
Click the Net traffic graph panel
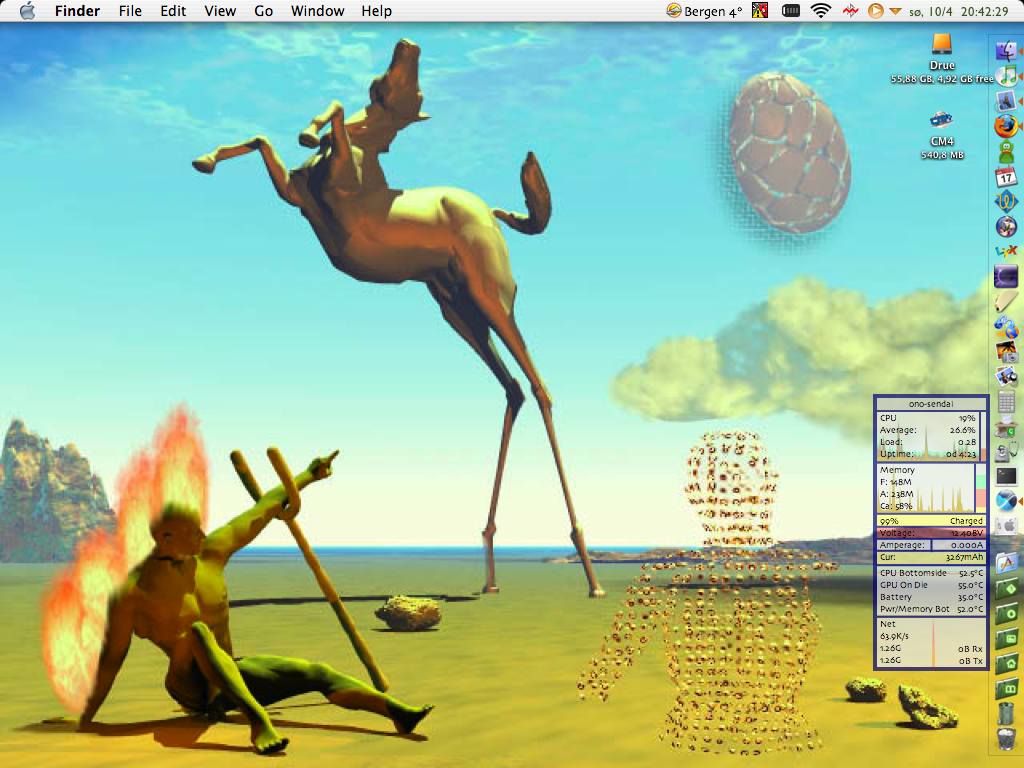click(931, 642)
